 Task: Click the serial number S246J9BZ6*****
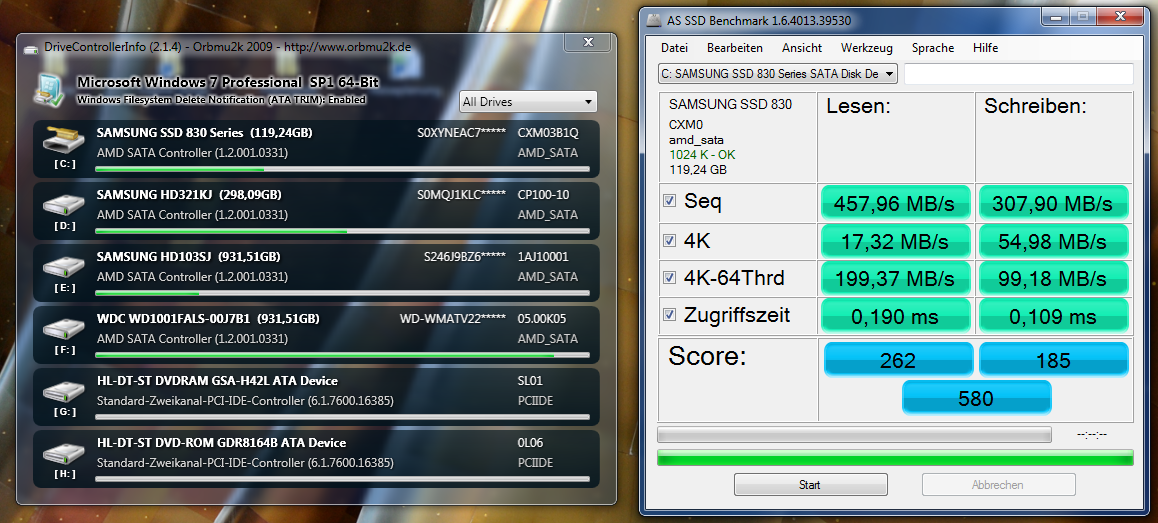pyautogui.click(x=465, y=257)
